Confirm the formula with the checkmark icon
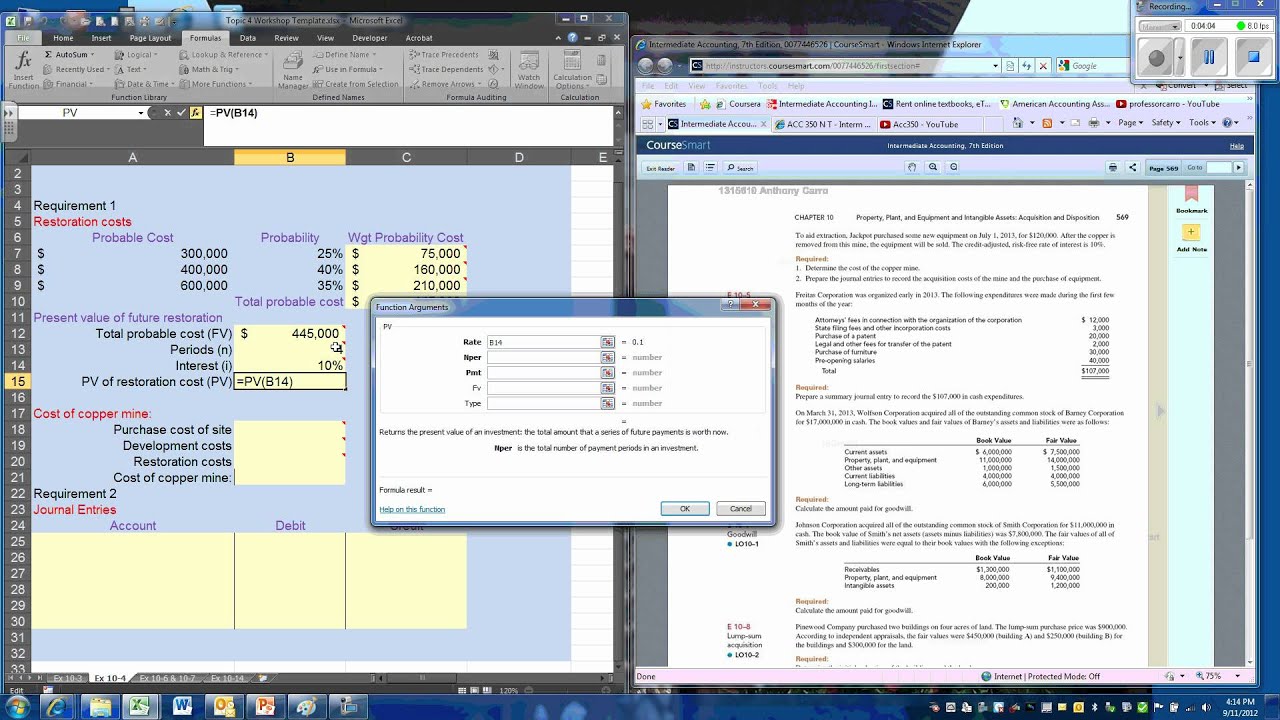The height and width of the screenshot is (720, 1280). tap(181, 113)
